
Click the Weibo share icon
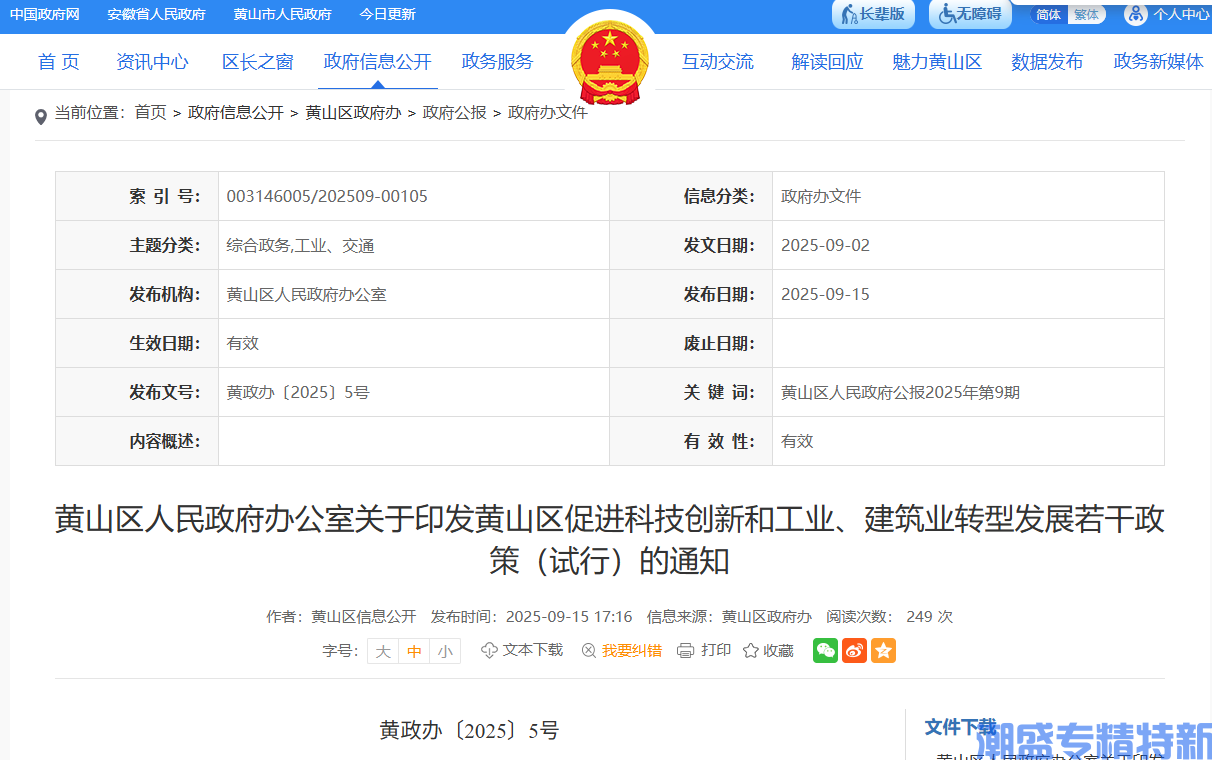point(854,650)
